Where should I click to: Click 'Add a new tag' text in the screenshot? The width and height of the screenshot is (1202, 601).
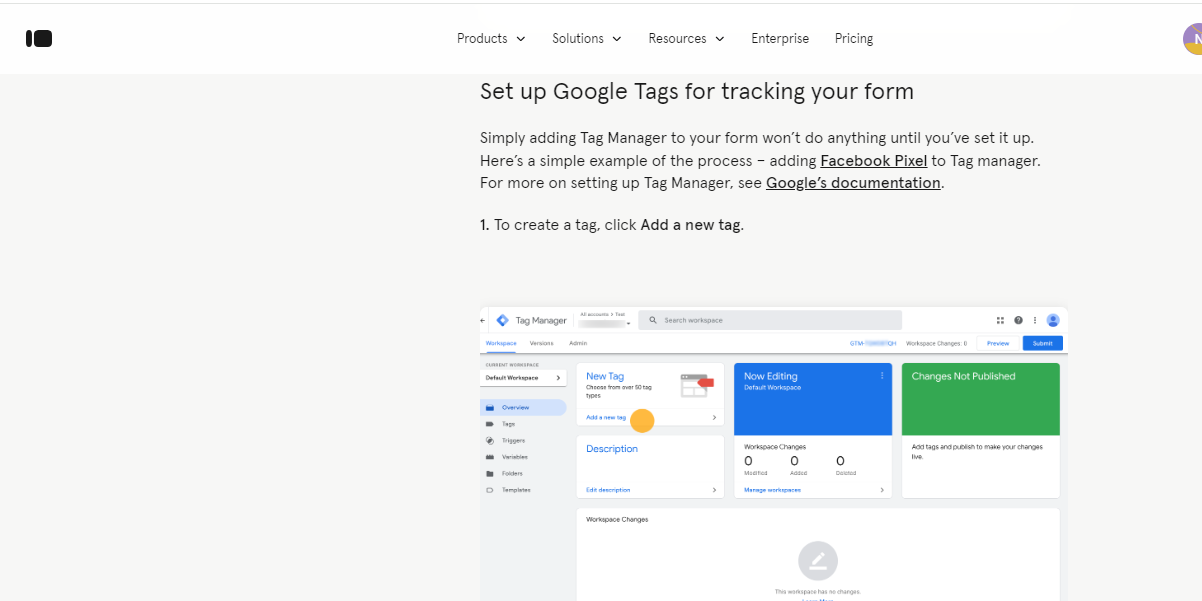(606, 417)
